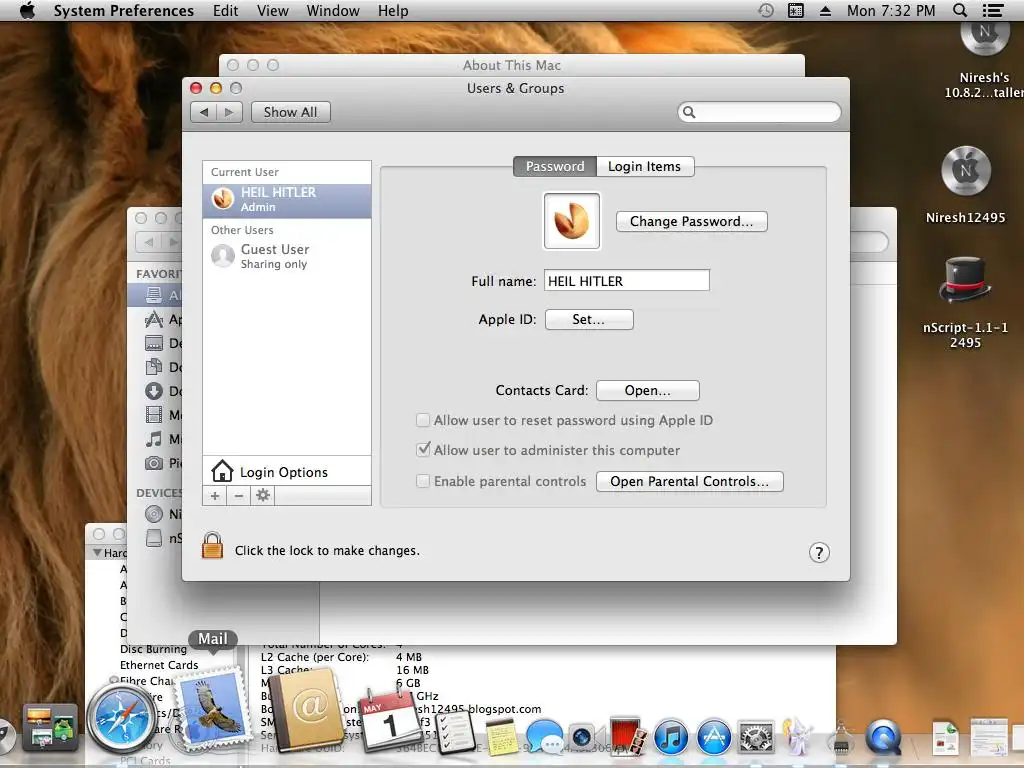Open the Apple menu
This screenshot has width=1024, height=768.
27,10
